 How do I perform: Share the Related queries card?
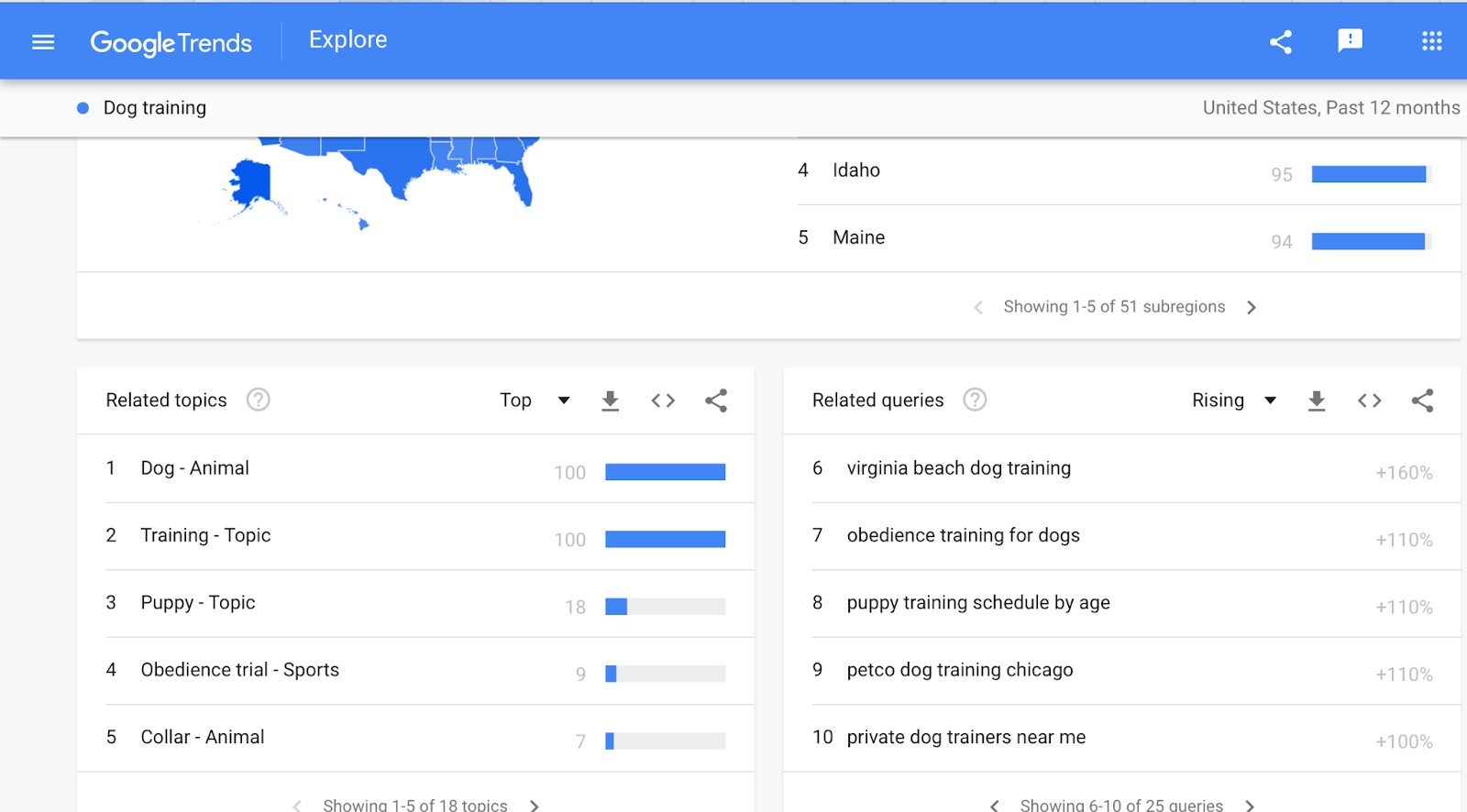pos(1422,401)
